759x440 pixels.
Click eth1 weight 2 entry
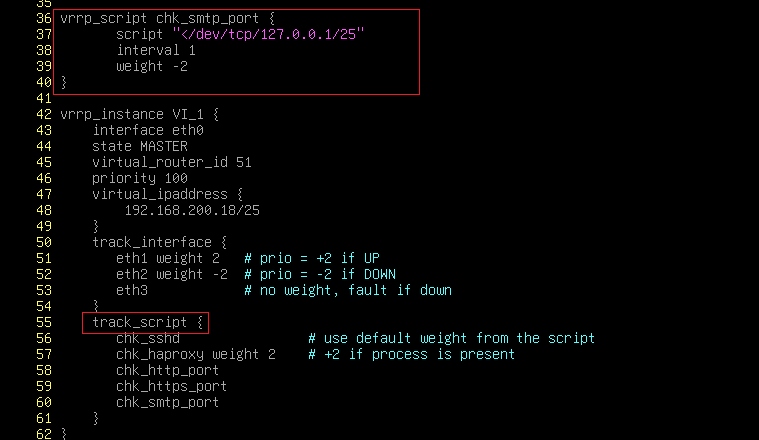[168, 258]
